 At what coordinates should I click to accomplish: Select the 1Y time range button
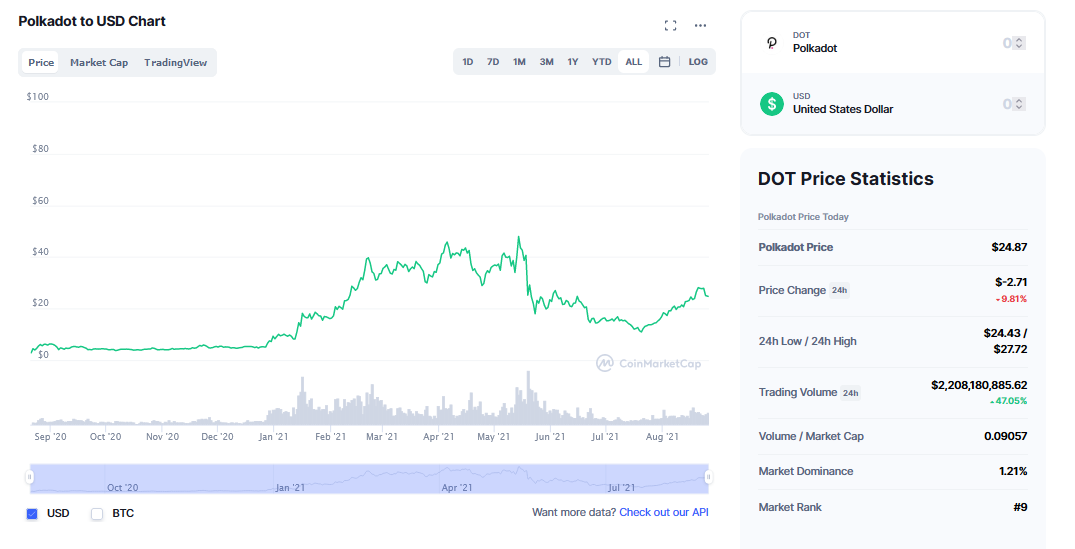[573, 62]
